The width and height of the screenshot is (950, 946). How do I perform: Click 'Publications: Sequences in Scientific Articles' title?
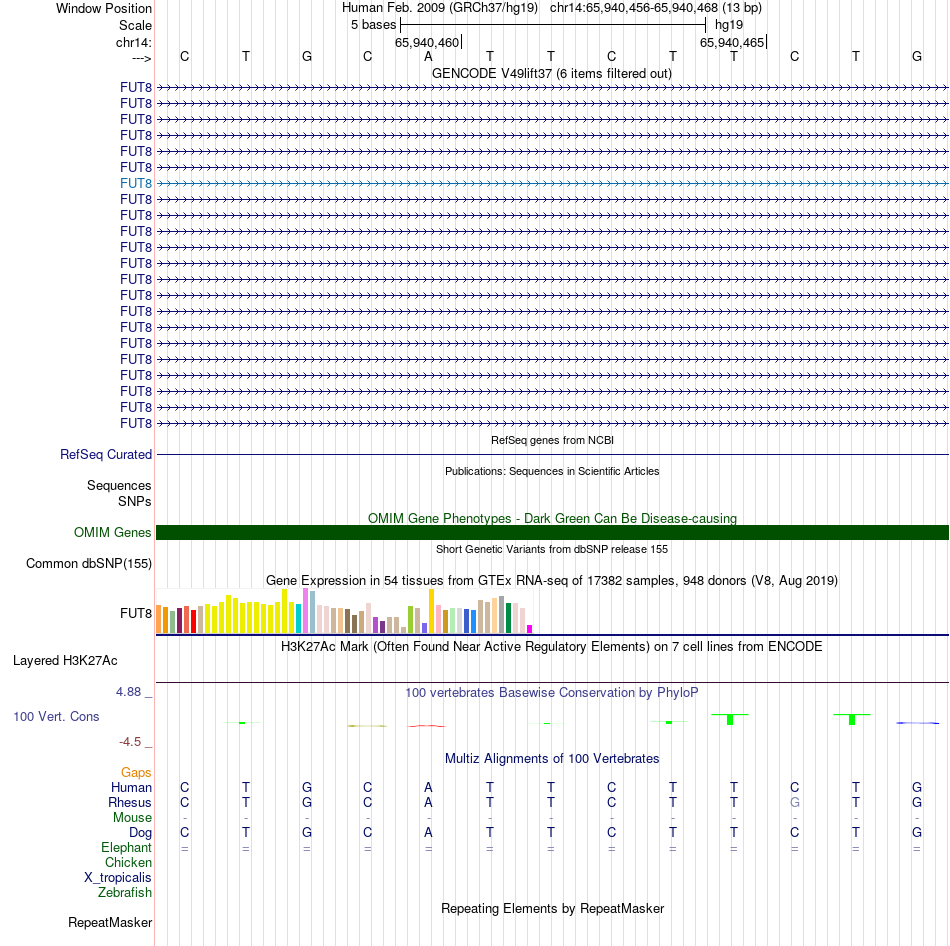point(552,471)
